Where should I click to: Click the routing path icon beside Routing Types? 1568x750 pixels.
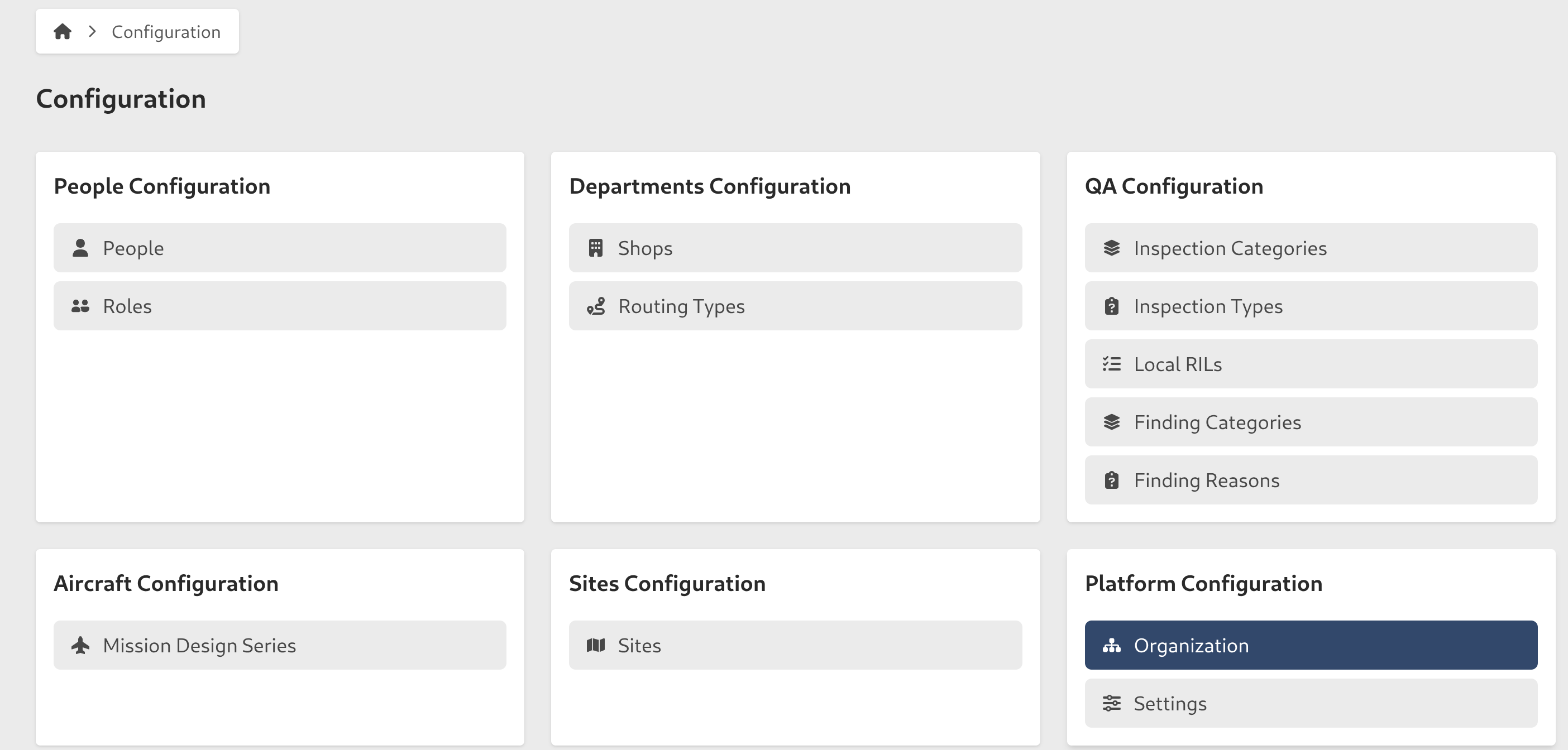pos(595,306)
